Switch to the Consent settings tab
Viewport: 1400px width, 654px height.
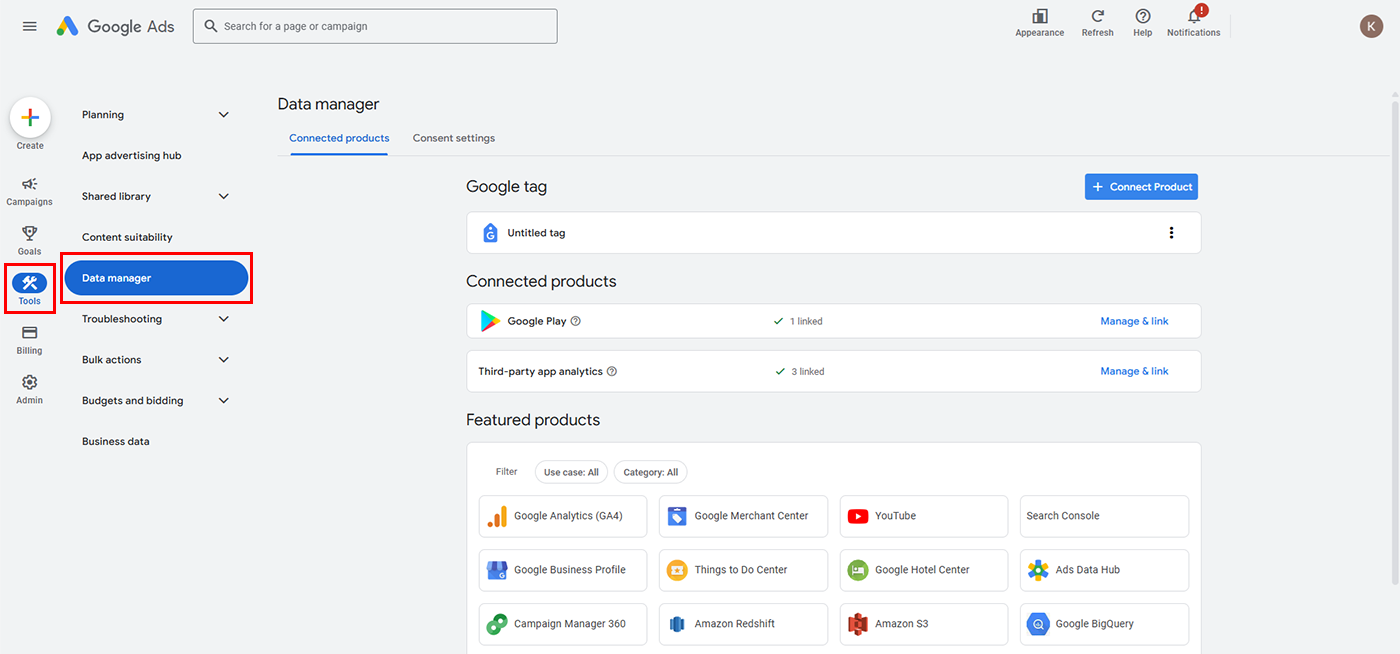[x=454, y=138]
